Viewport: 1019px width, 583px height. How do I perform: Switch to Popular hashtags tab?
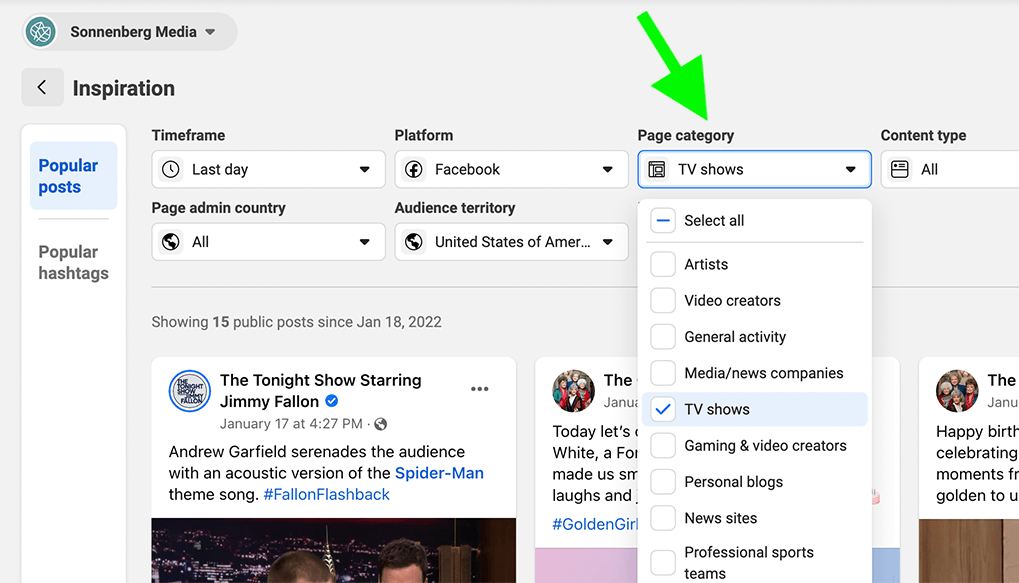[73, 263]
